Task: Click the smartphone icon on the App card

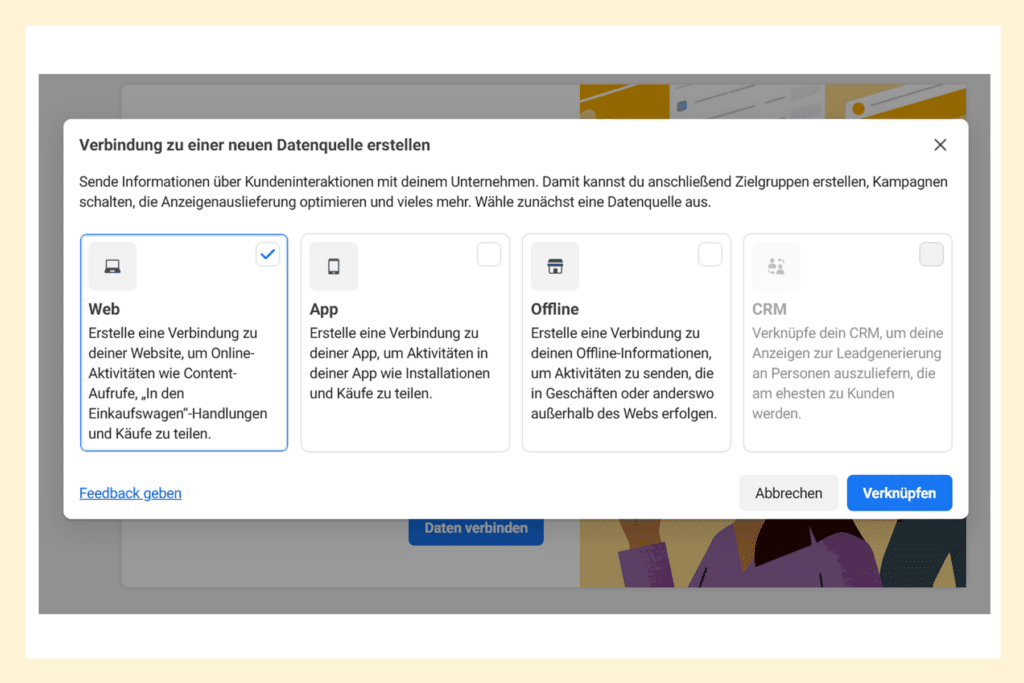Action: [333, 265]
